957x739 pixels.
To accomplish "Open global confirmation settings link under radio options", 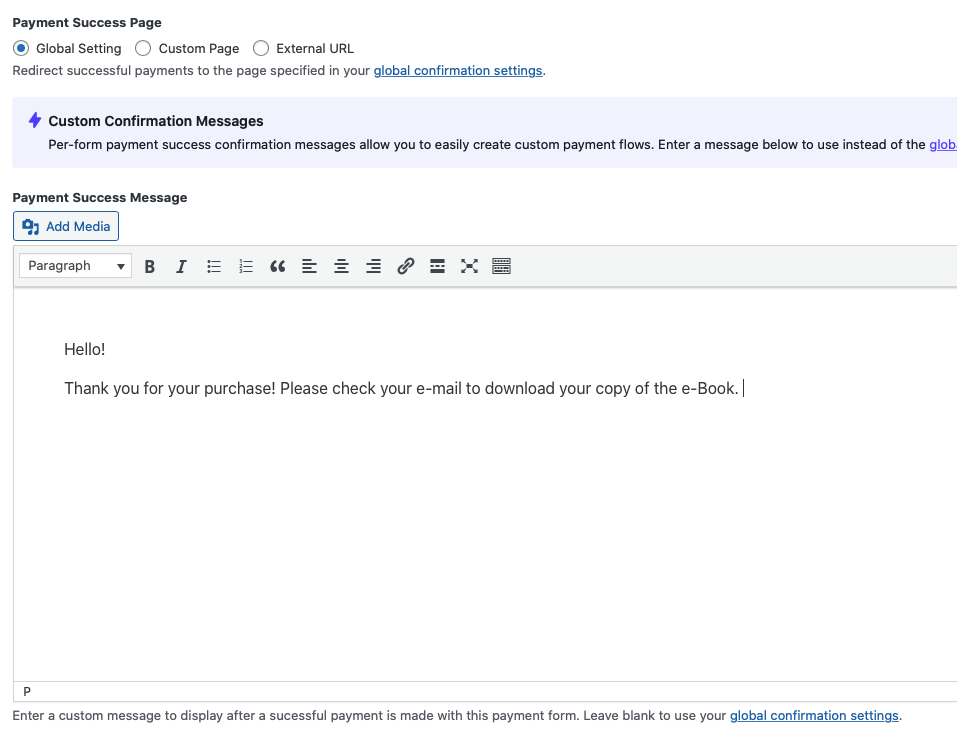I will (458, 71).
